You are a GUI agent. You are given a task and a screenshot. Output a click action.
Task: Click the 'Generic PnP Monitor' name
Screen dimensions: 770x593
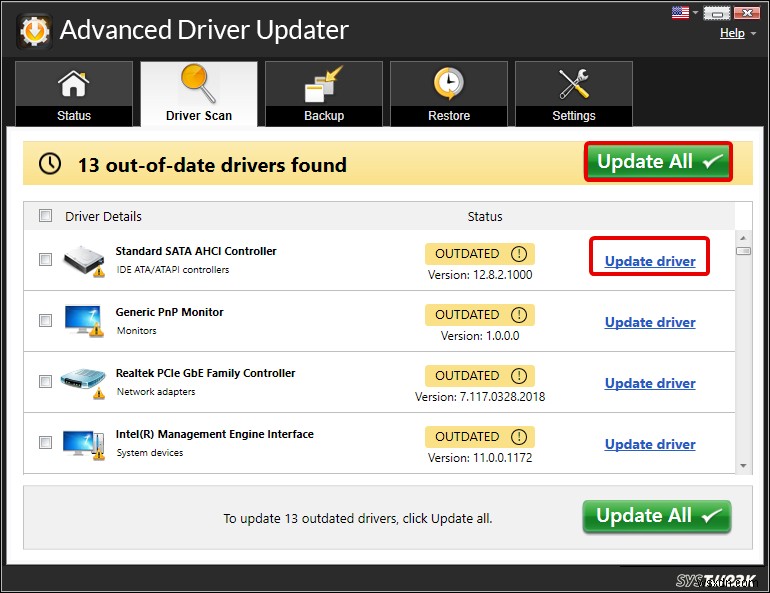click(169, 312)
